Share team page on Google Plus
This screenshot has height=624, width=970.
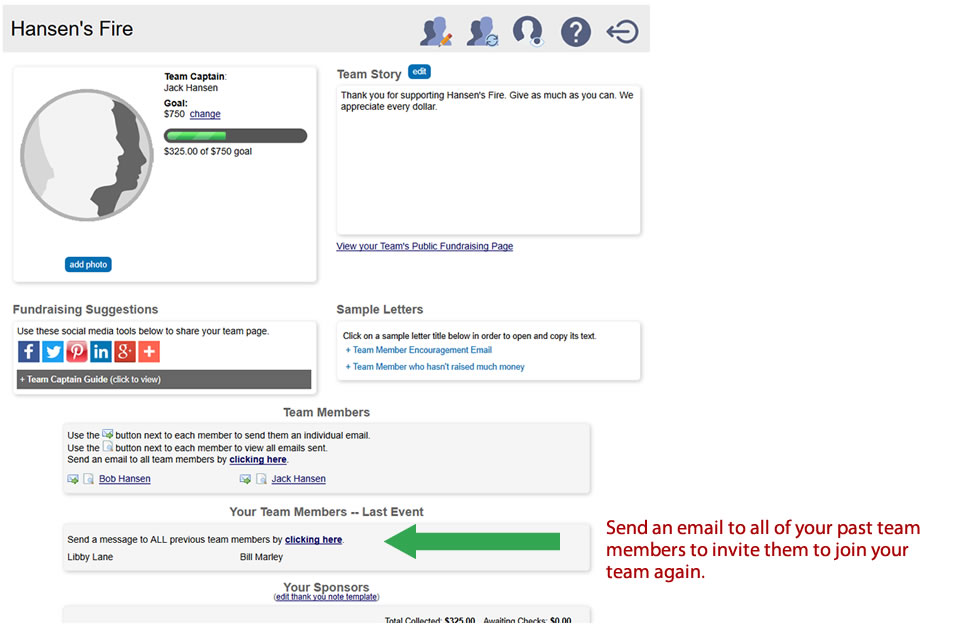coord(125,352)
